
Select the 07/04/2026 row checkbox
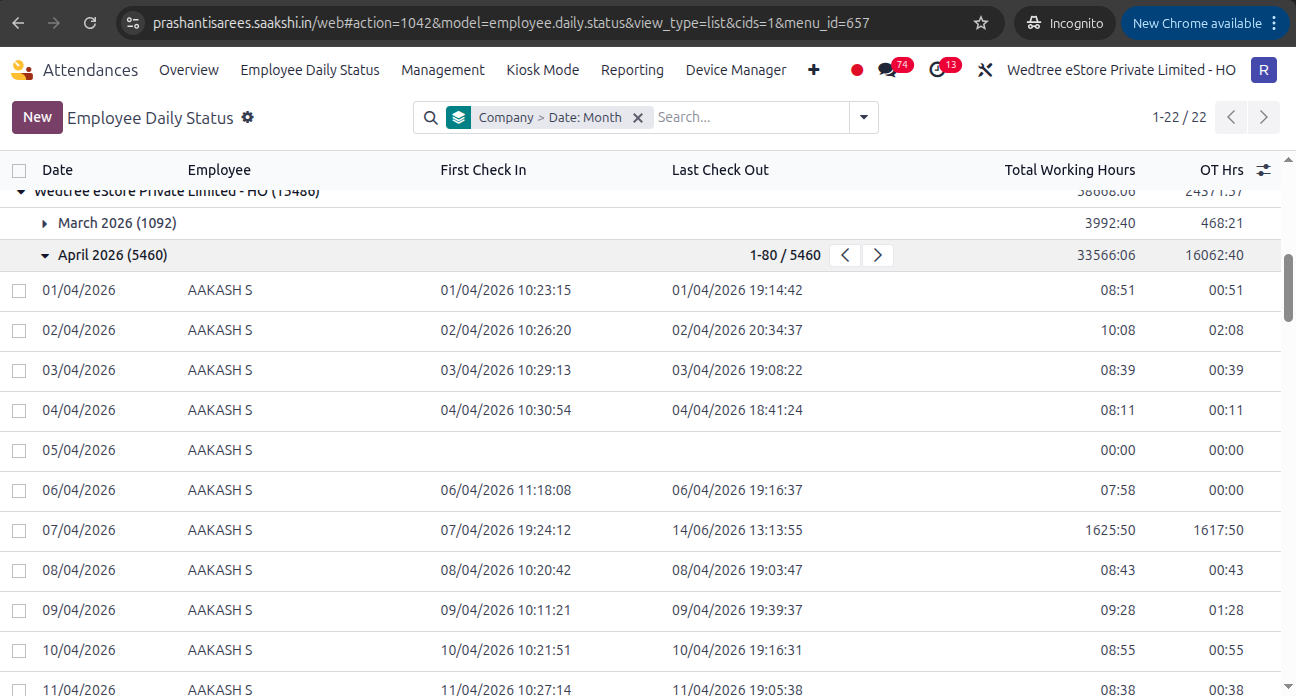[x=19, y=531]
